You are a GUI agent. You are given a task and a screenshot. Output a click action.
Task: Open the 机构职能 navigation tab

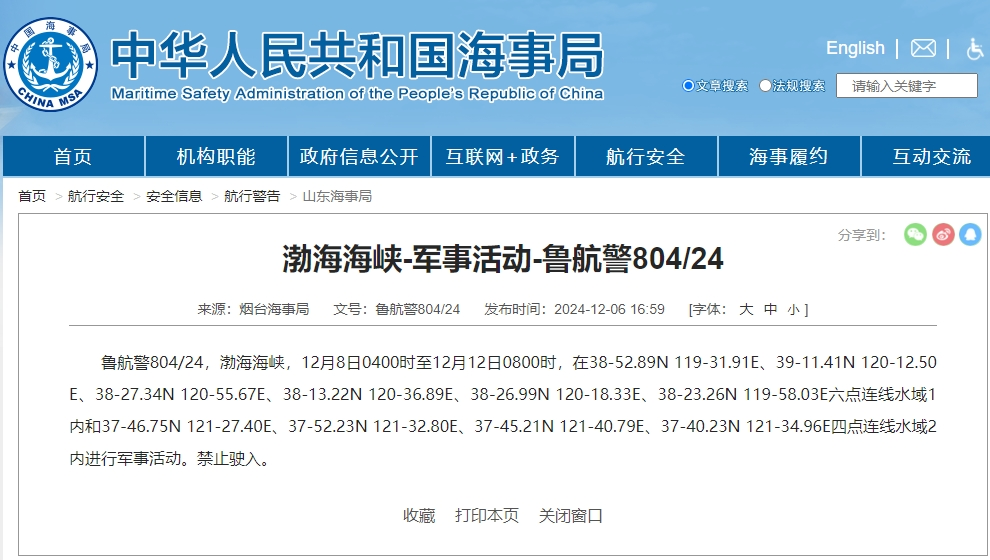(216, 156)
